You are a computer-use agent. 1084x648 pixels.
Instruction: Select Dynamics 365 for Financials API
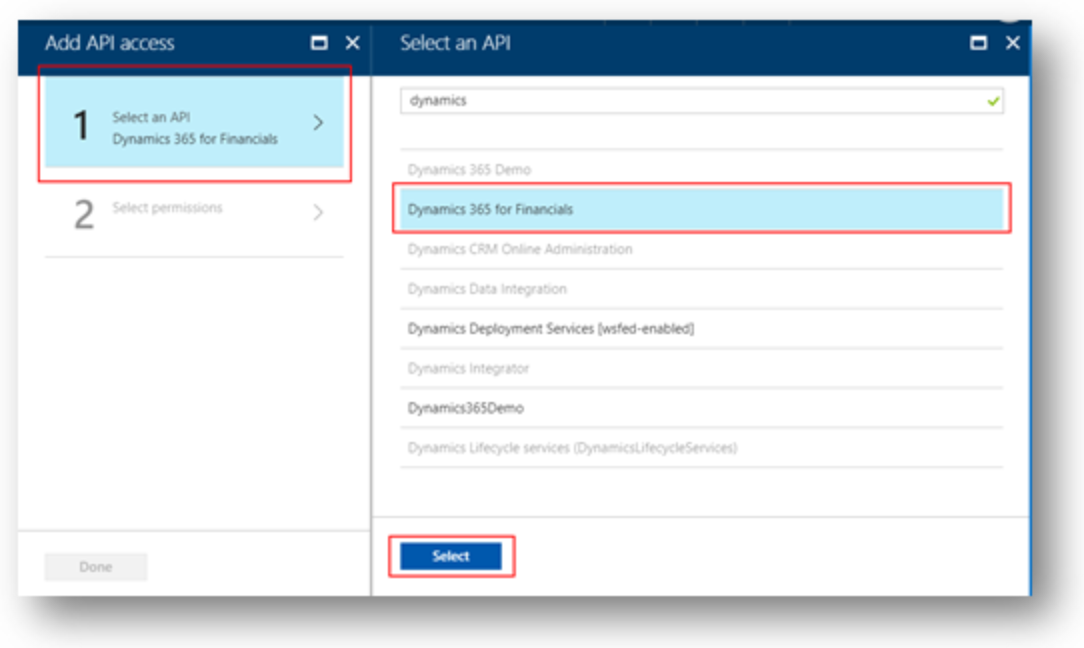(x=702, y=209)
